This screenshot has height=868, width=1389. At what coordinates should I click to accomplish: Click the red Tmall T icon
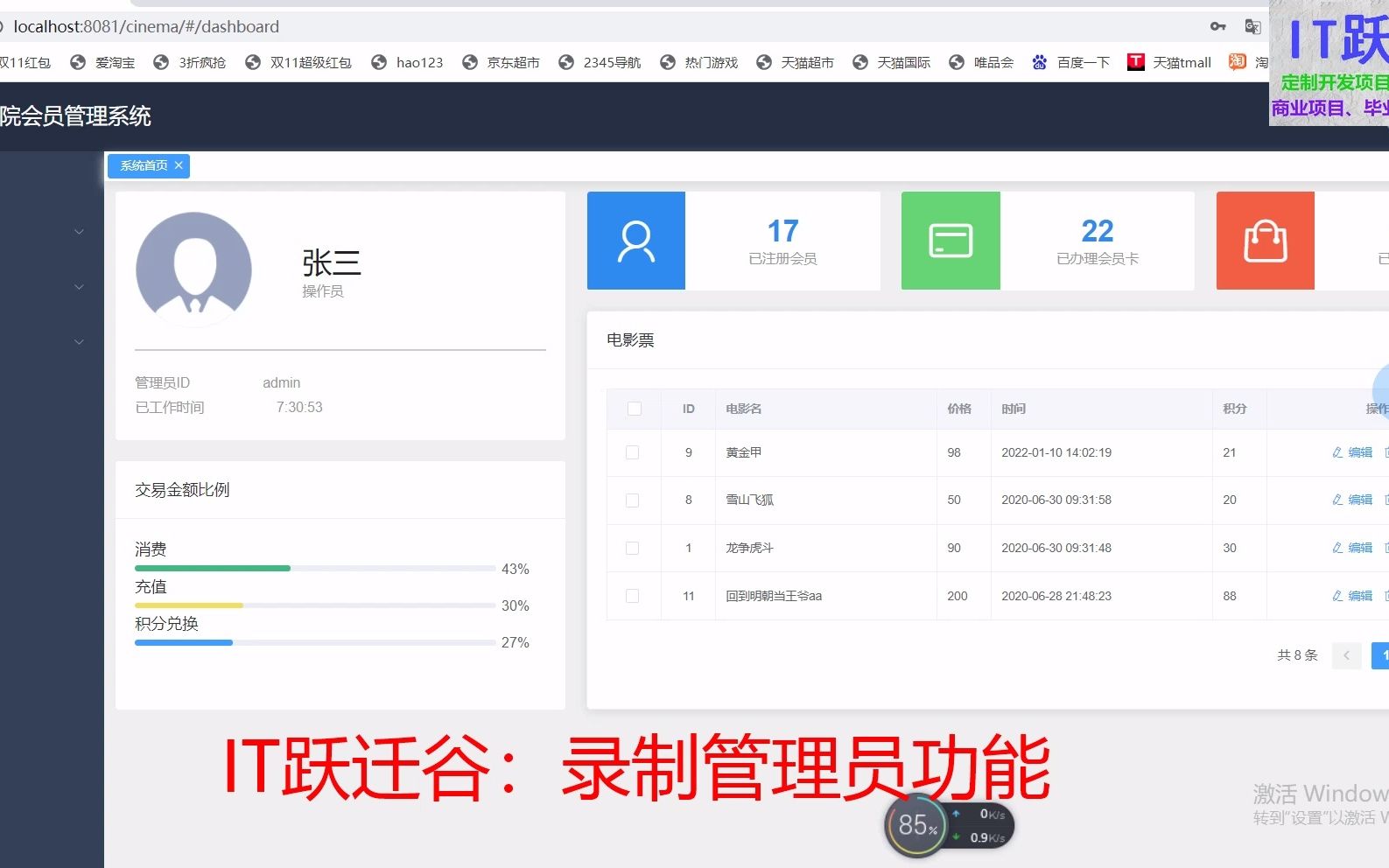tap(1136, 61)
